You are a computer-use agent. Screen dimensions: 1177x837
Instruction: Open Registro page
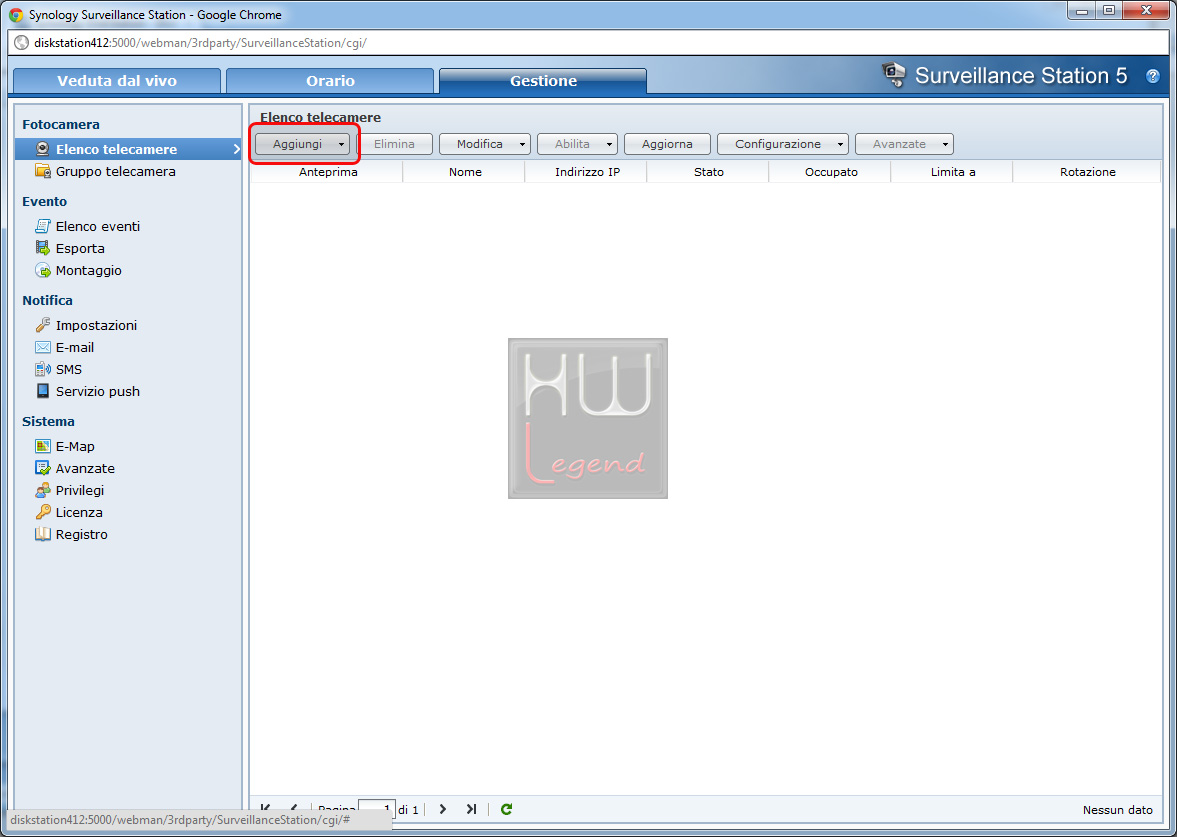(x=82, y=534)
